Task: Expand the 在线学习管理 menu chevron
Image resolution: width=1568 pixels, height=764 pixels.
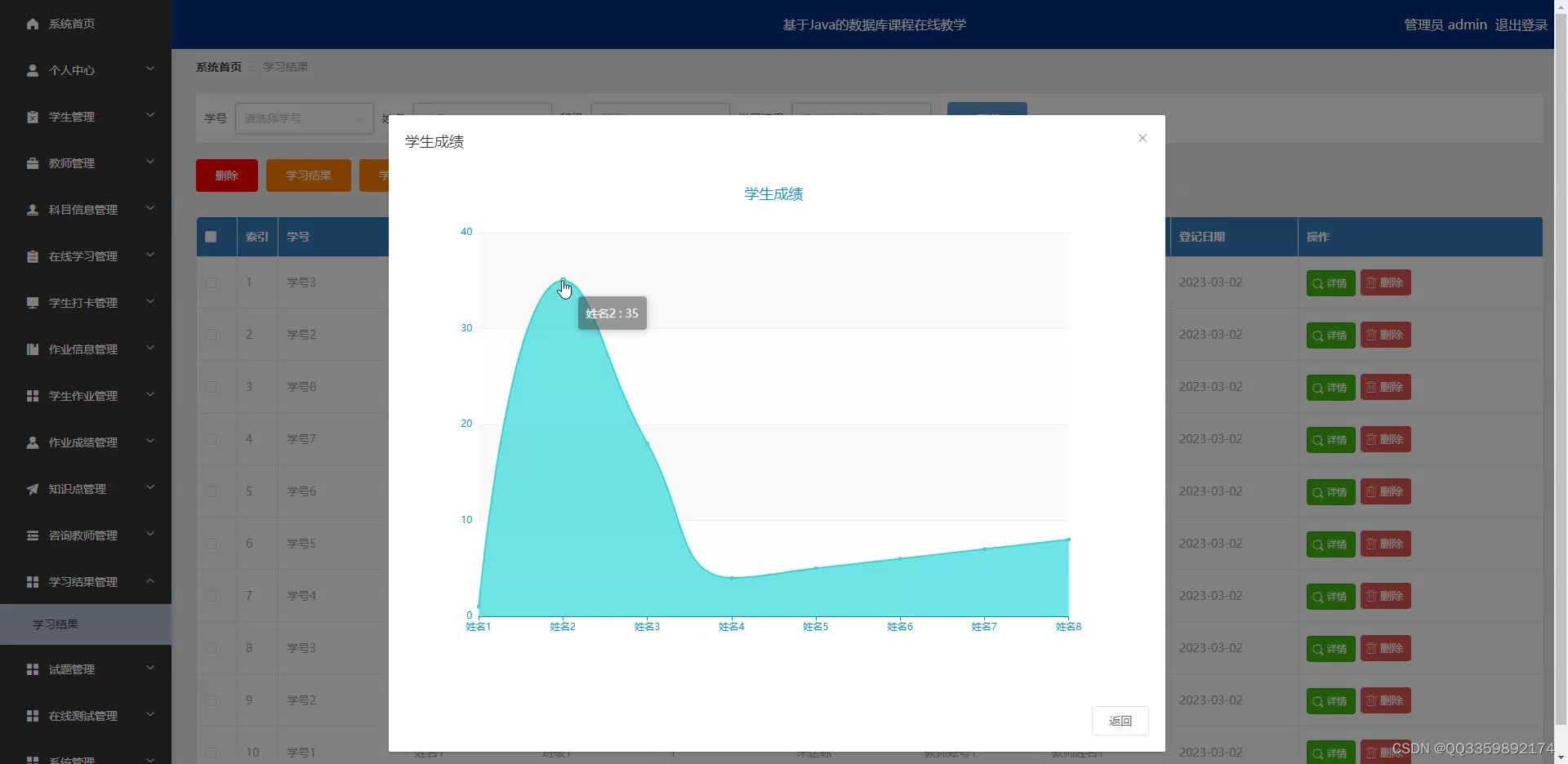Action: coord(150,255)
